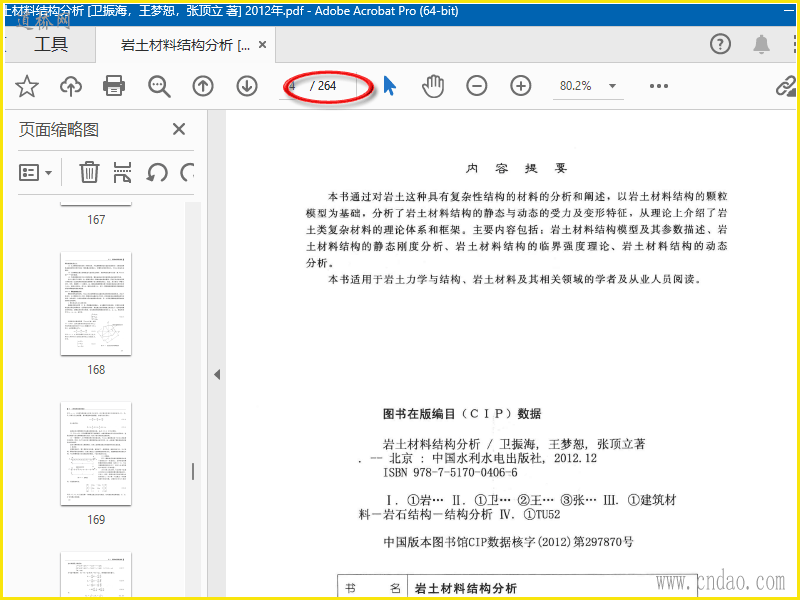
Task: Click the page label 168
Action: point(96,370)
